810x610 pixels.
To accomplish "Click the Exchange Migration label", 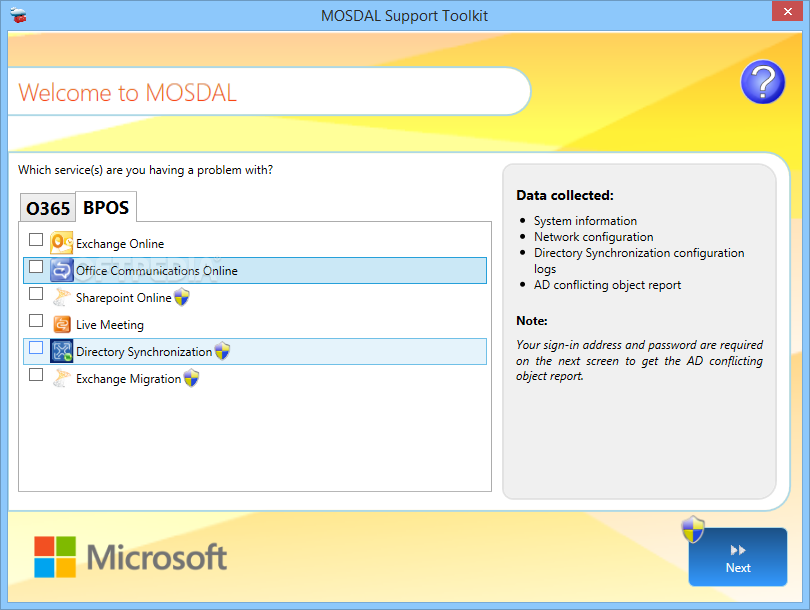I will point(129,379).
